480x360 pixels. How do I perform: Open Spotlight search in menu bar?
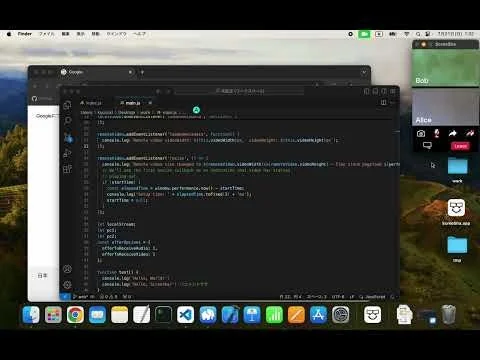click(418, 34)
